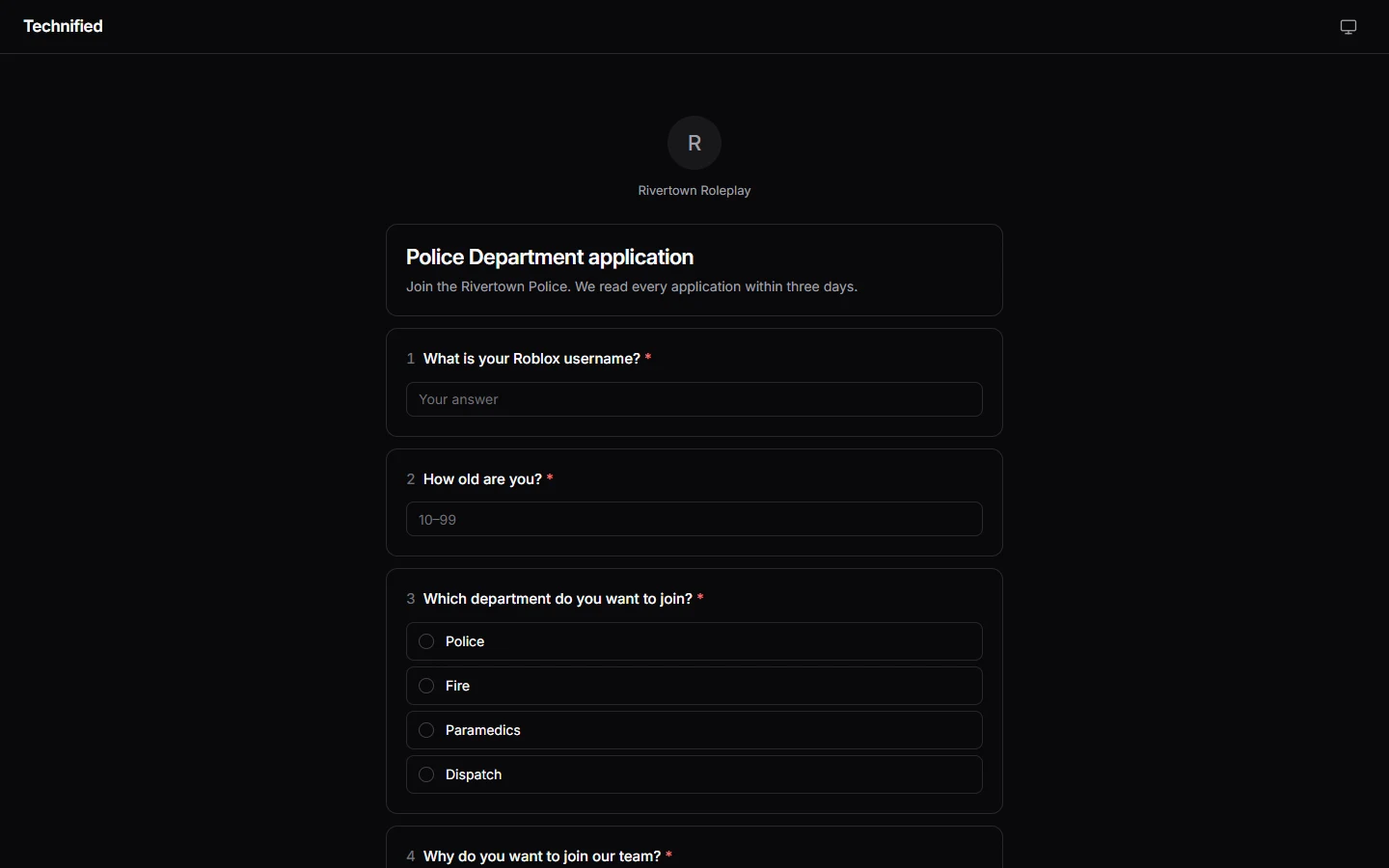Click the age input field
The width and height of the screenshot is (1389, 868).
point(694,519)
